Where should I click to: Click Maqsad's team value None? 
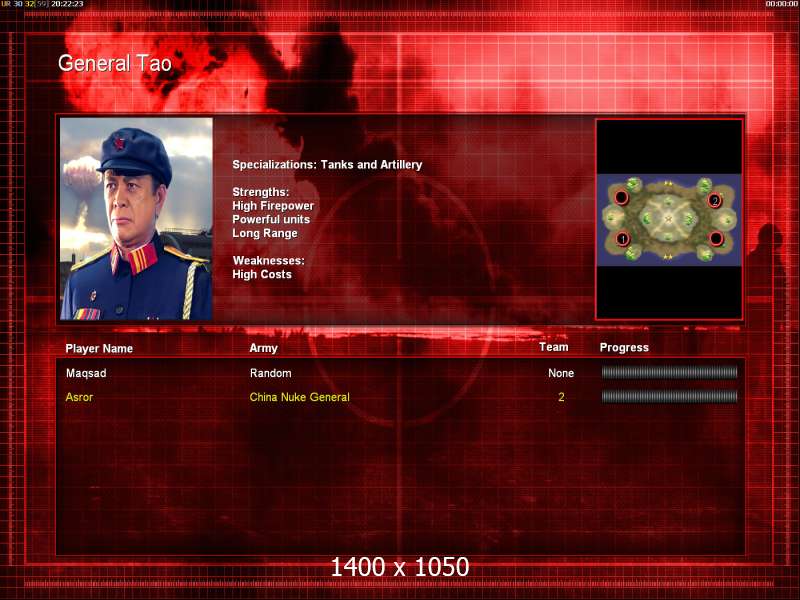pos(561,373)
